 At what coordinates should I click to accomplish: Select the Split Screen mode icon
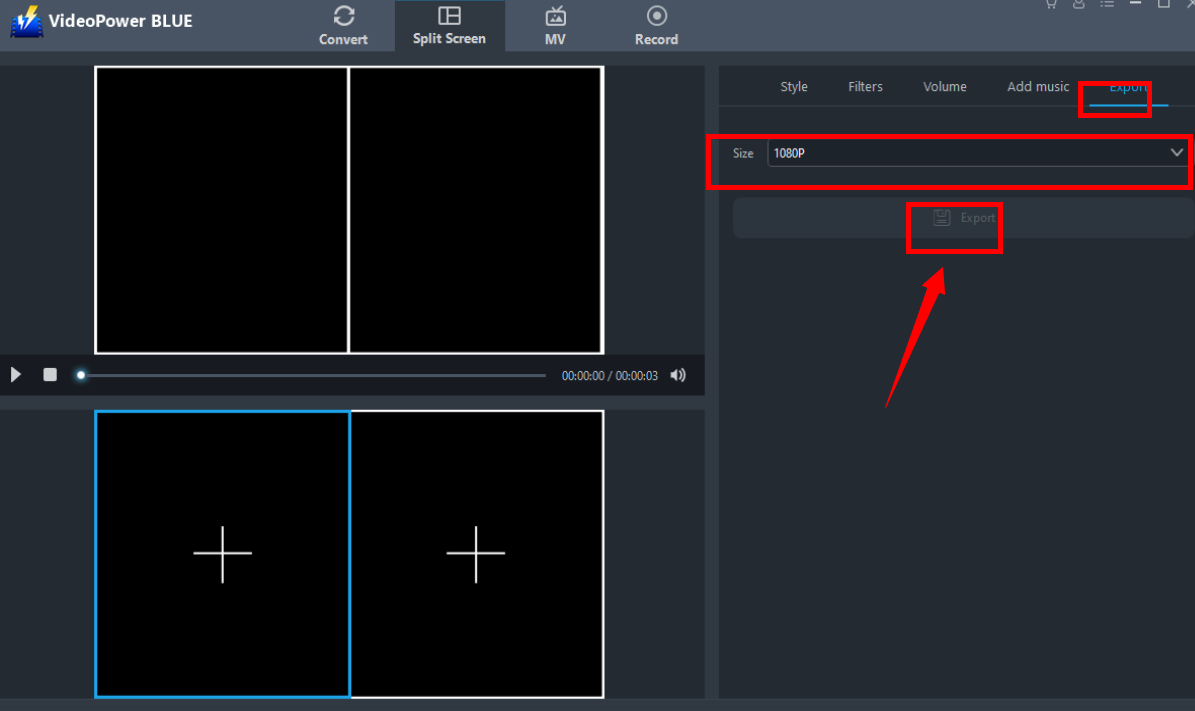click(x=449, y=17)
